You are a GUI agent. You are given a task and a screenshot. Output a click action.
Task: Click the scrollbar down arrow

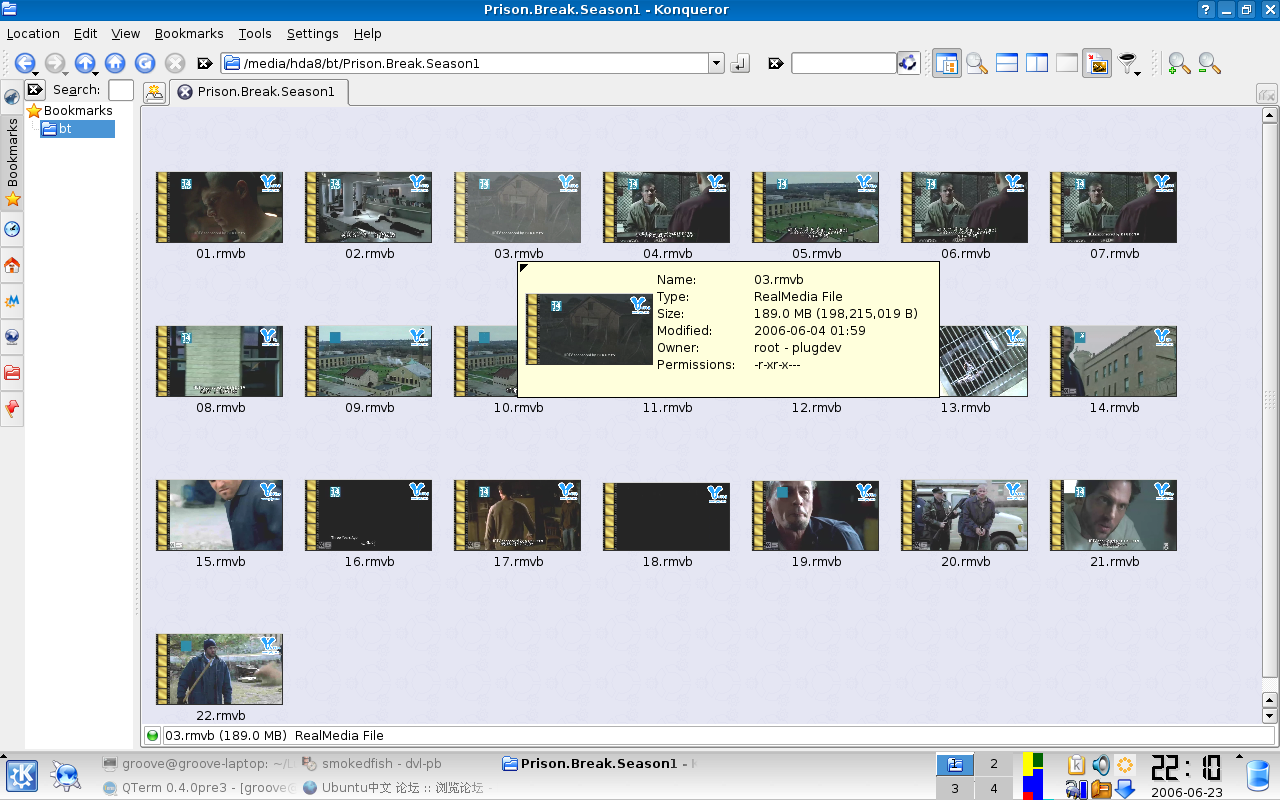click(1270, 716)
